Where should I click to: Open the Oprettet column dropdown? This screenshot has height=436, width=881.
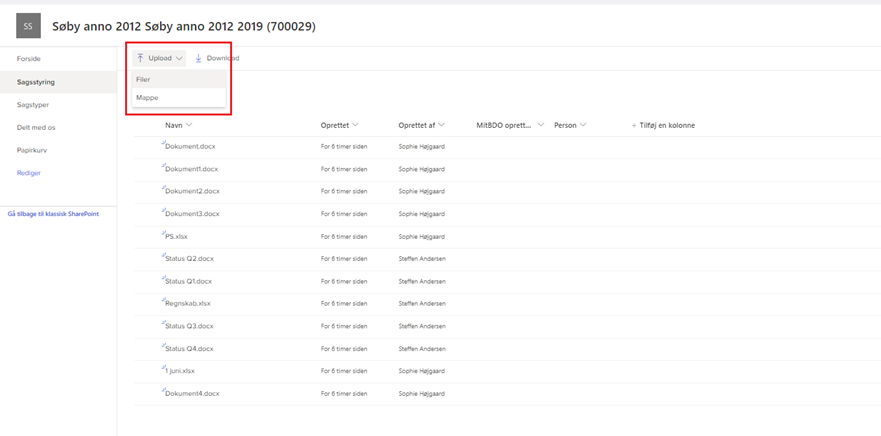[x=355, y=125]
